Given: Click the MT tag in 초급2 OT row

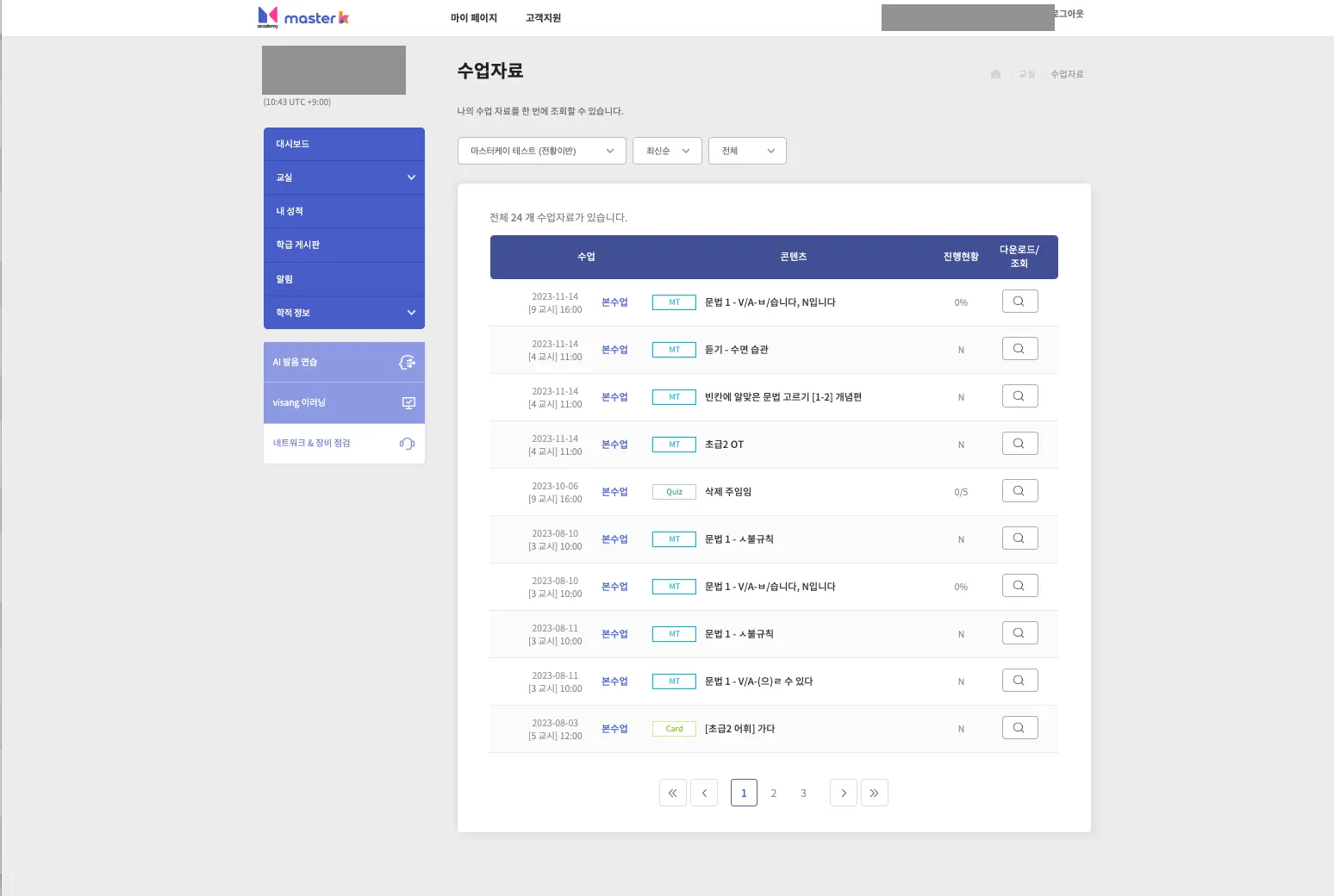Looking at the screenshot, I should 674,445.
